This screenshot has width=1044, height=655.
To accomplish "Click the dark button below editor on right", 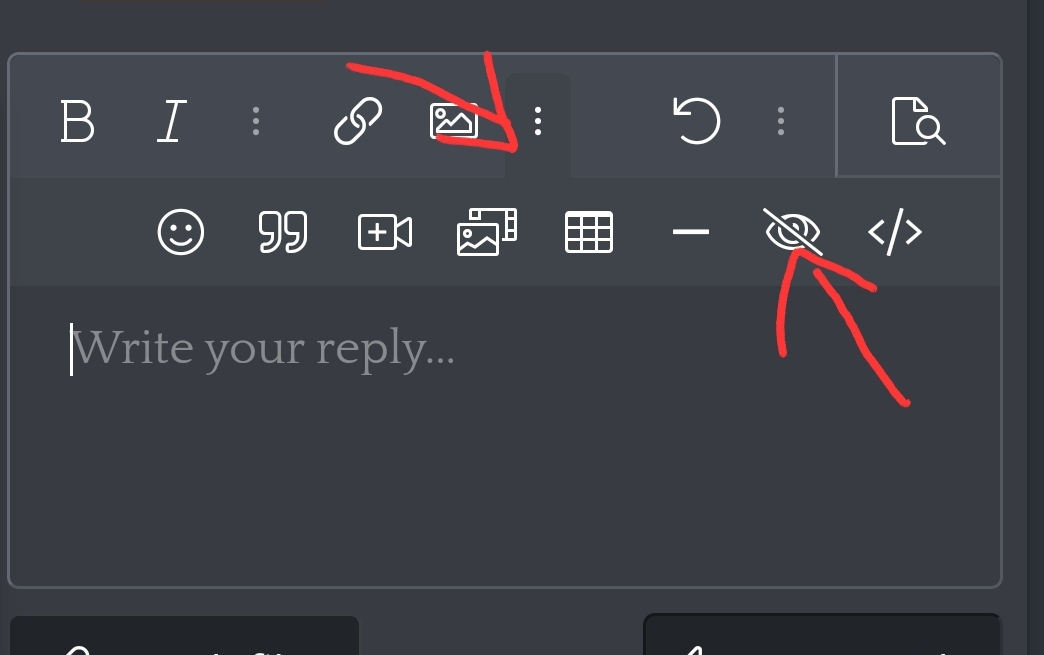I will coord(822,634).
